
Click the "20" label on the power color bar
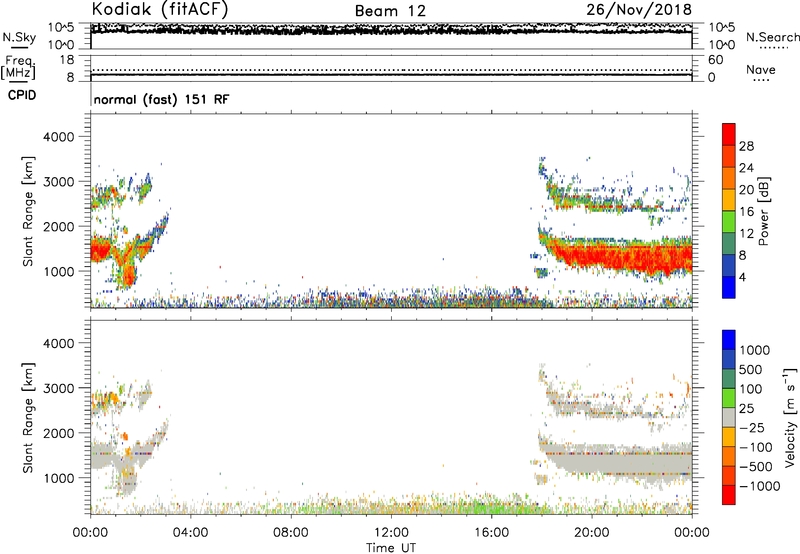(746, 190)
